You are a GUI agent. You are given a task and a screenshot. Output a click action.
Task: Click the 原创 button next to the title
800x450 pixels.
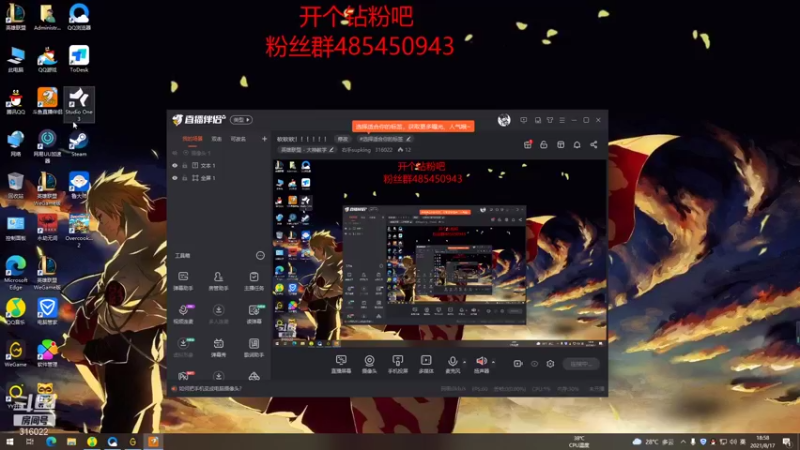point(342,139)
